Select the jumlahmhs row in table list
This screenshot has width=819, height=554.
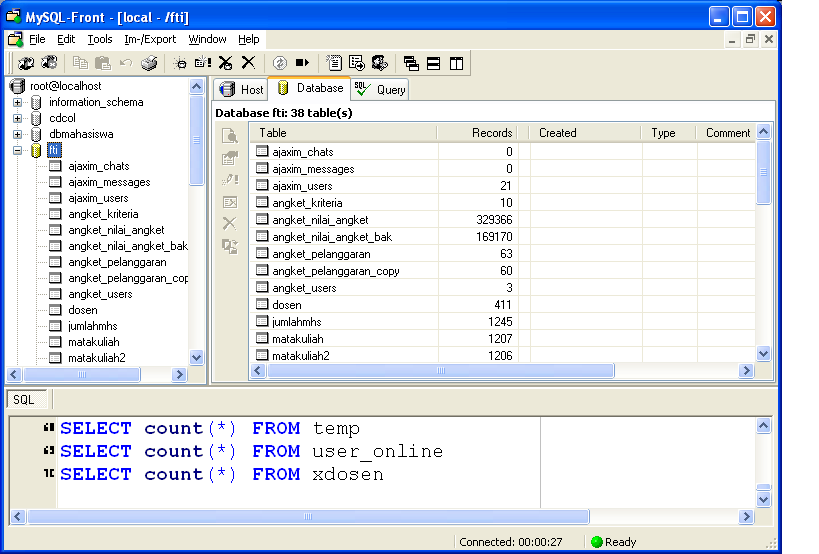click(503, 322)
